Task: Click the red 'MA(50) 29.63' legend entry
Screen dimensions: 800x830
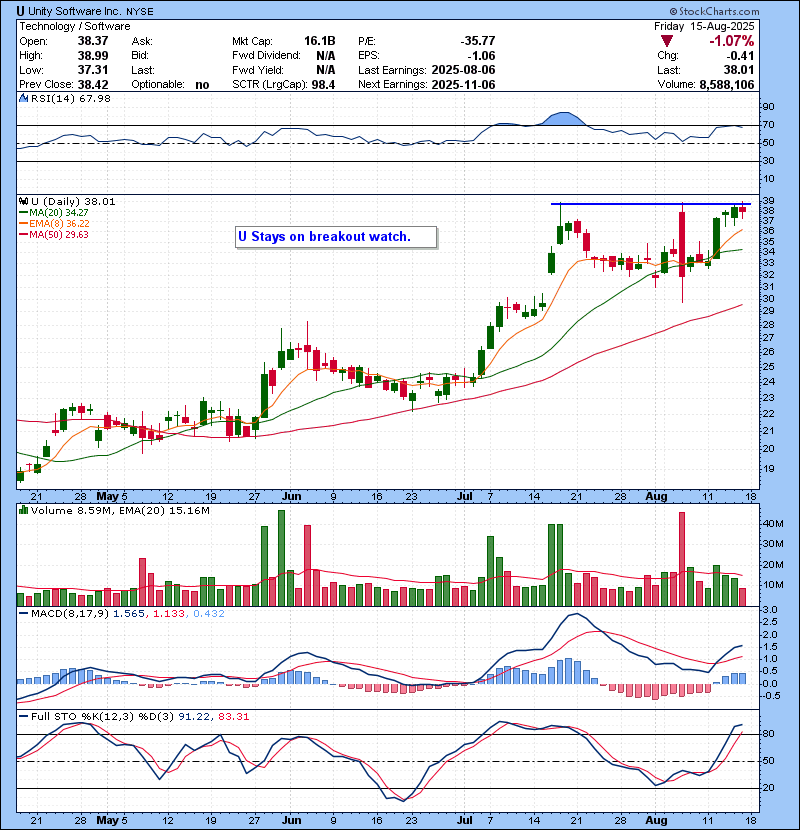Action: pos(54,234)
